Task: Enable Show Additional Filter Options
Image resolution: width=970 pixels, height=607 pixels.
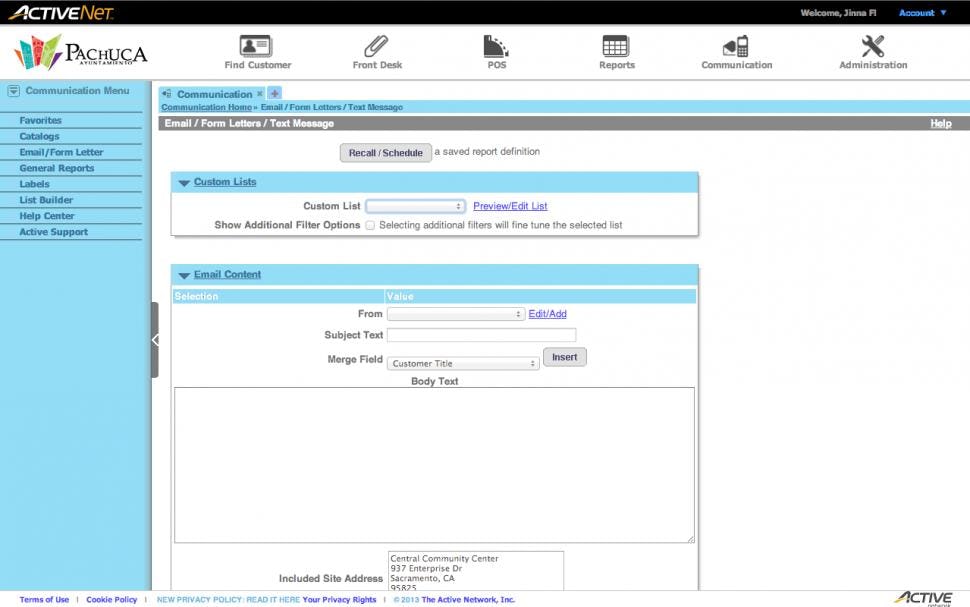Action: coord(369,225)
